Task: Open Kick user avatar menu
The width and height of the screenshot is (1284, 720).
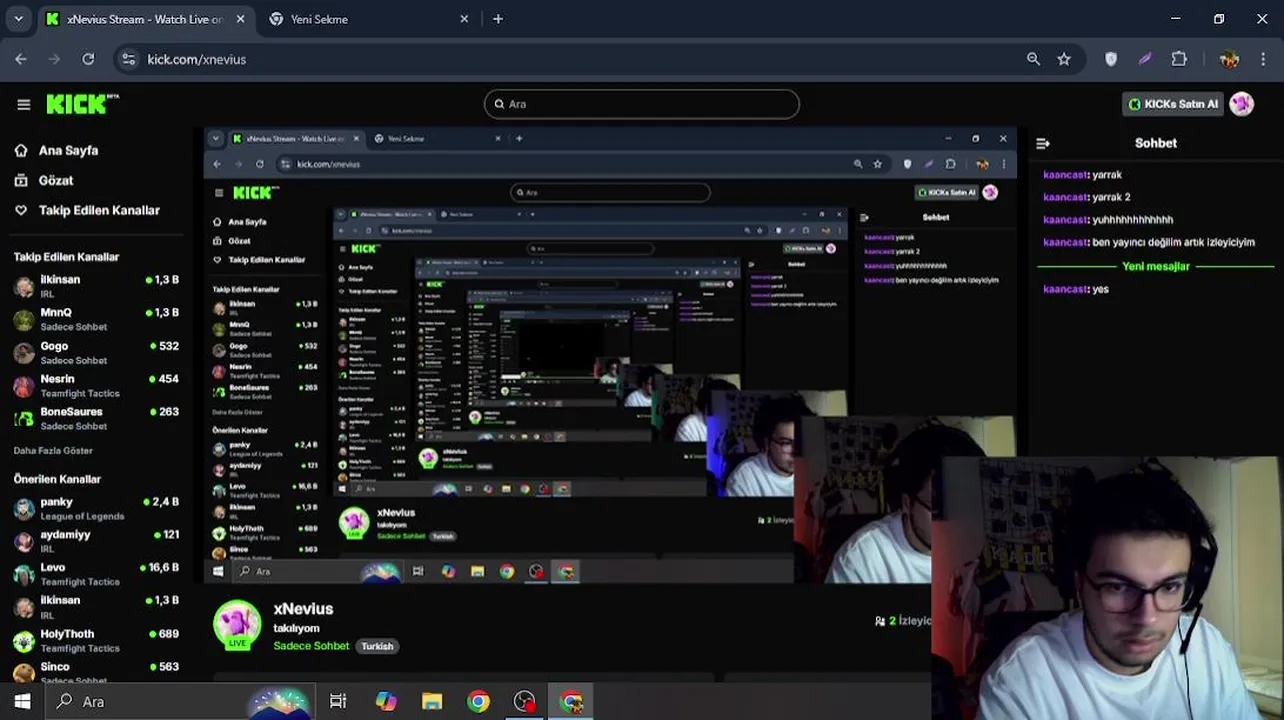Action: click(x=1242, y=104)
